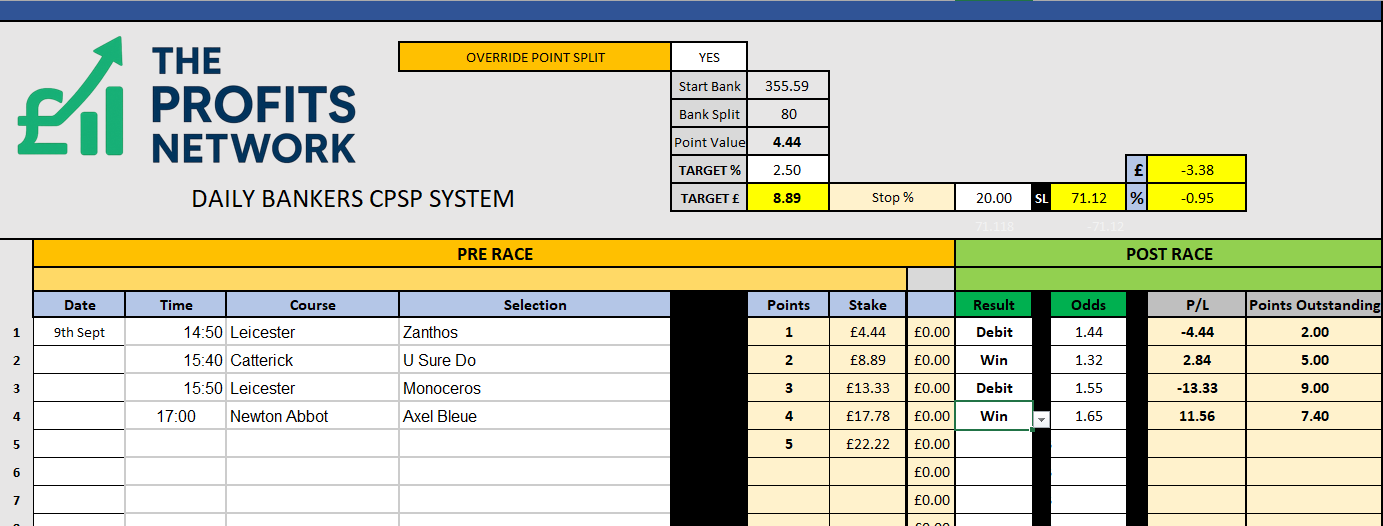Image resolution: width=1383 pixels, height=526 pixels.
Task: Open the Result dropdown arrow for Axel Bleue
Action: point(1042,419)
